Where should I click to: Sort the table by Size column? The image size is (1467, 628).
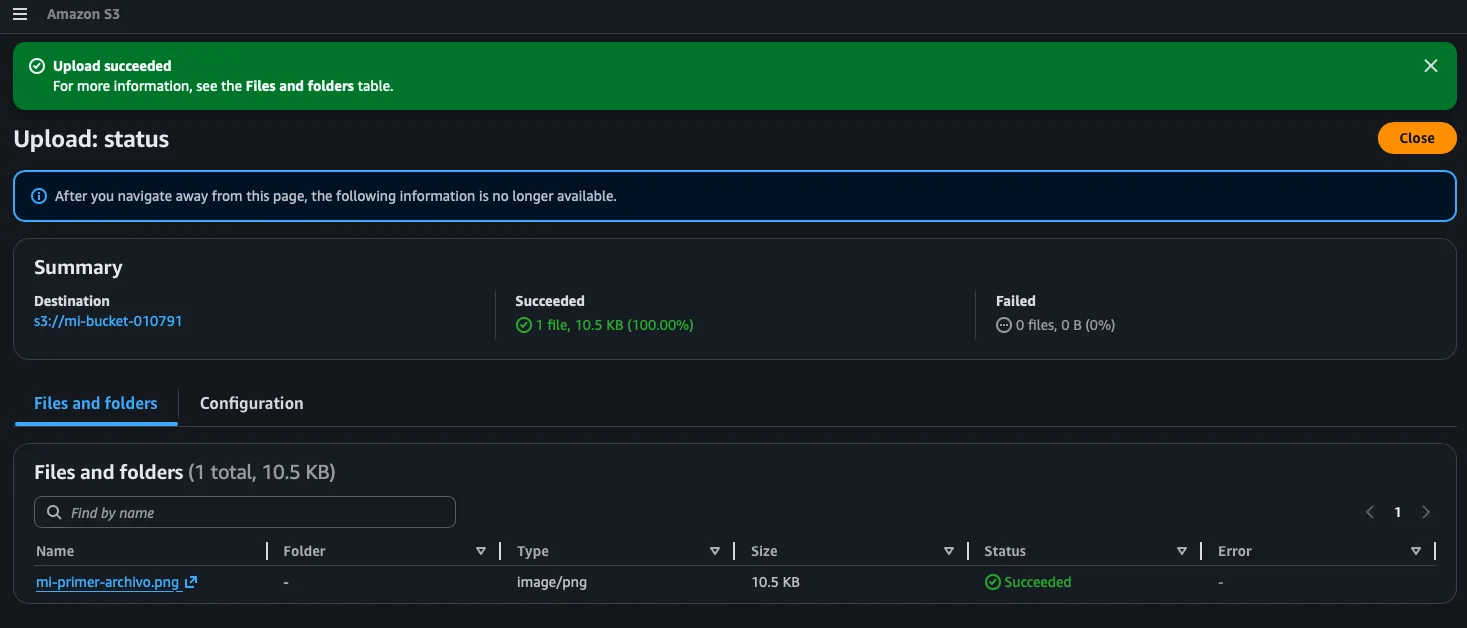coord(949,551)
